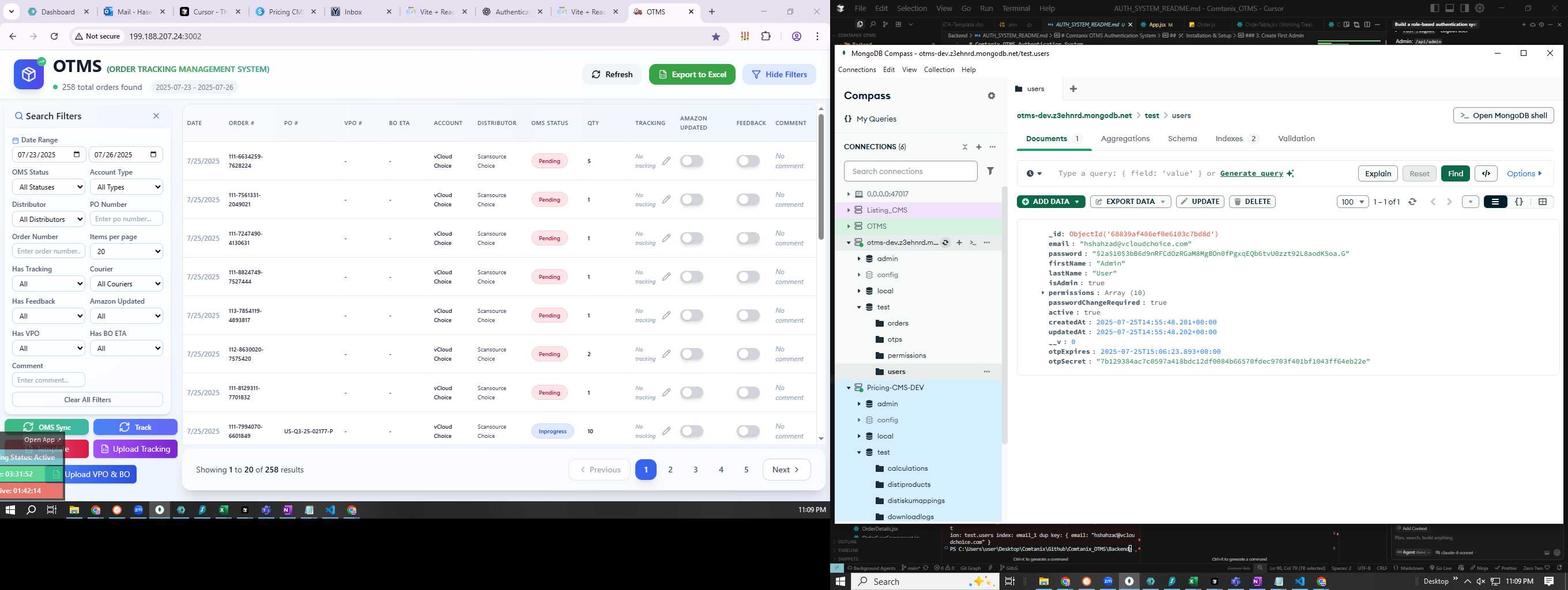Toggle Feedback for order 111-6634259-7628224
Screen dimensions: 1568x590
(x=748, y=161)
